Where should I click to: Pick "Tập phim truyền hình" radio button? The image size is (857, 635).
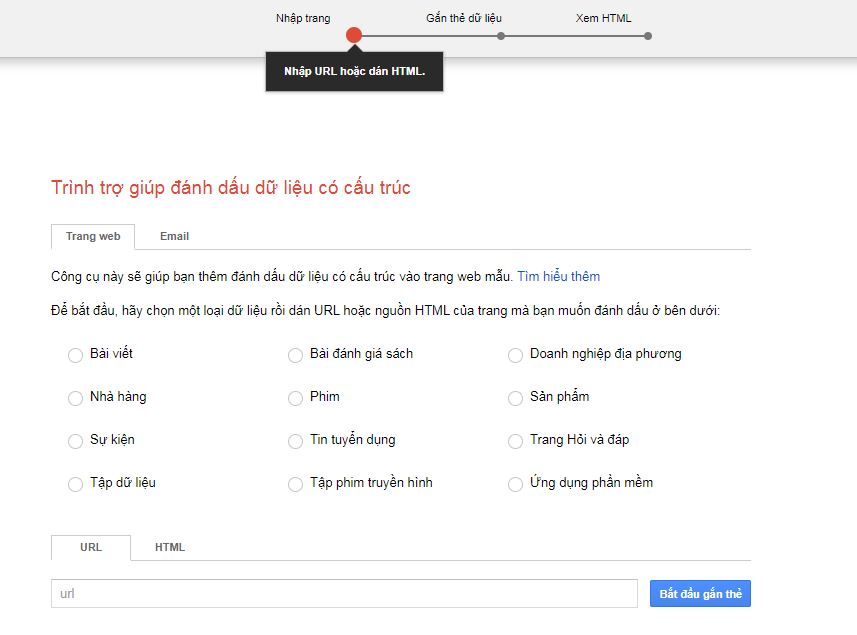(295, 484)
